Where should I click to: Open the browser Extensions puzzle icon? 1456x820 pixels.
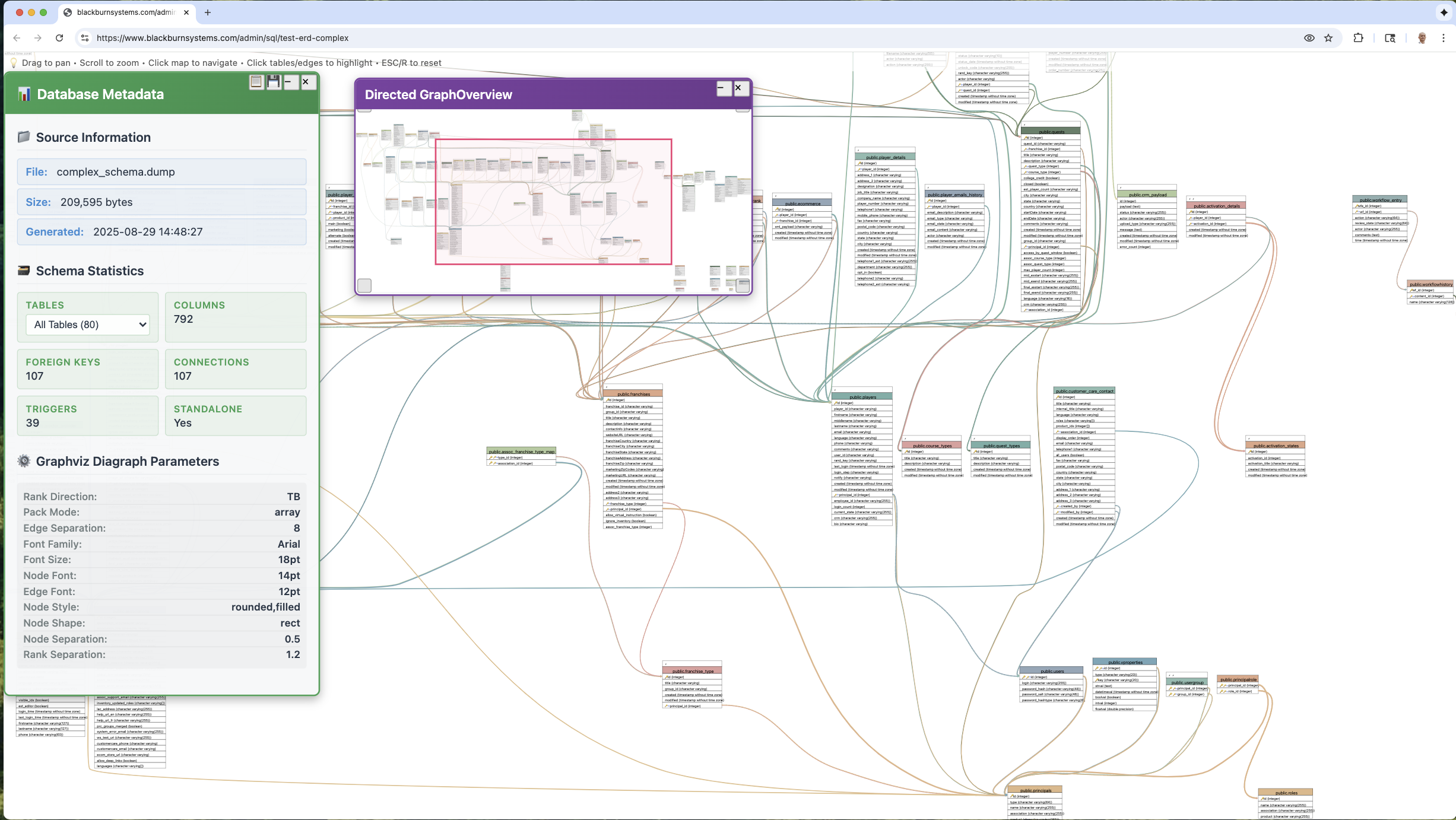(x=1358, y=38)
